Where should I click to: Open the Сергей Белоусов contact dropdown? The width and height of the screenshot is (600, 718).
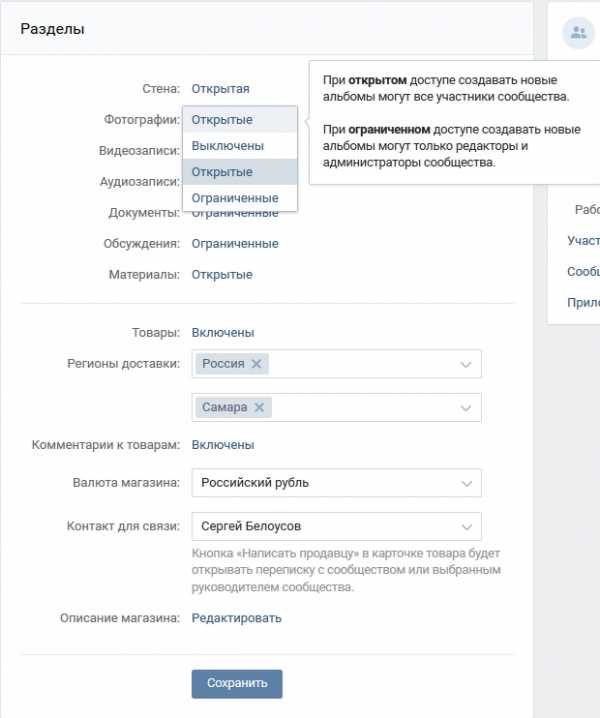point(337,527)
